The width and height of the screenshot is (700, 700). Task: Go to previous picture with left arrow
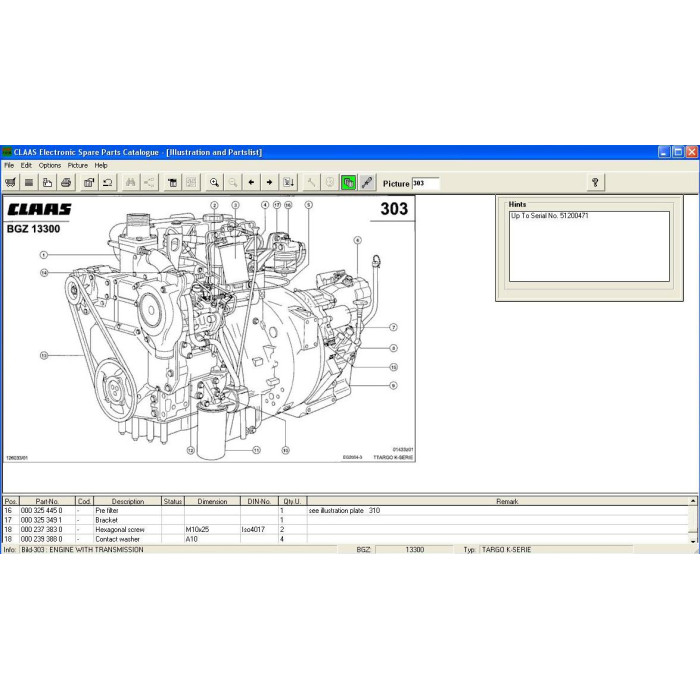coord(251,183)
